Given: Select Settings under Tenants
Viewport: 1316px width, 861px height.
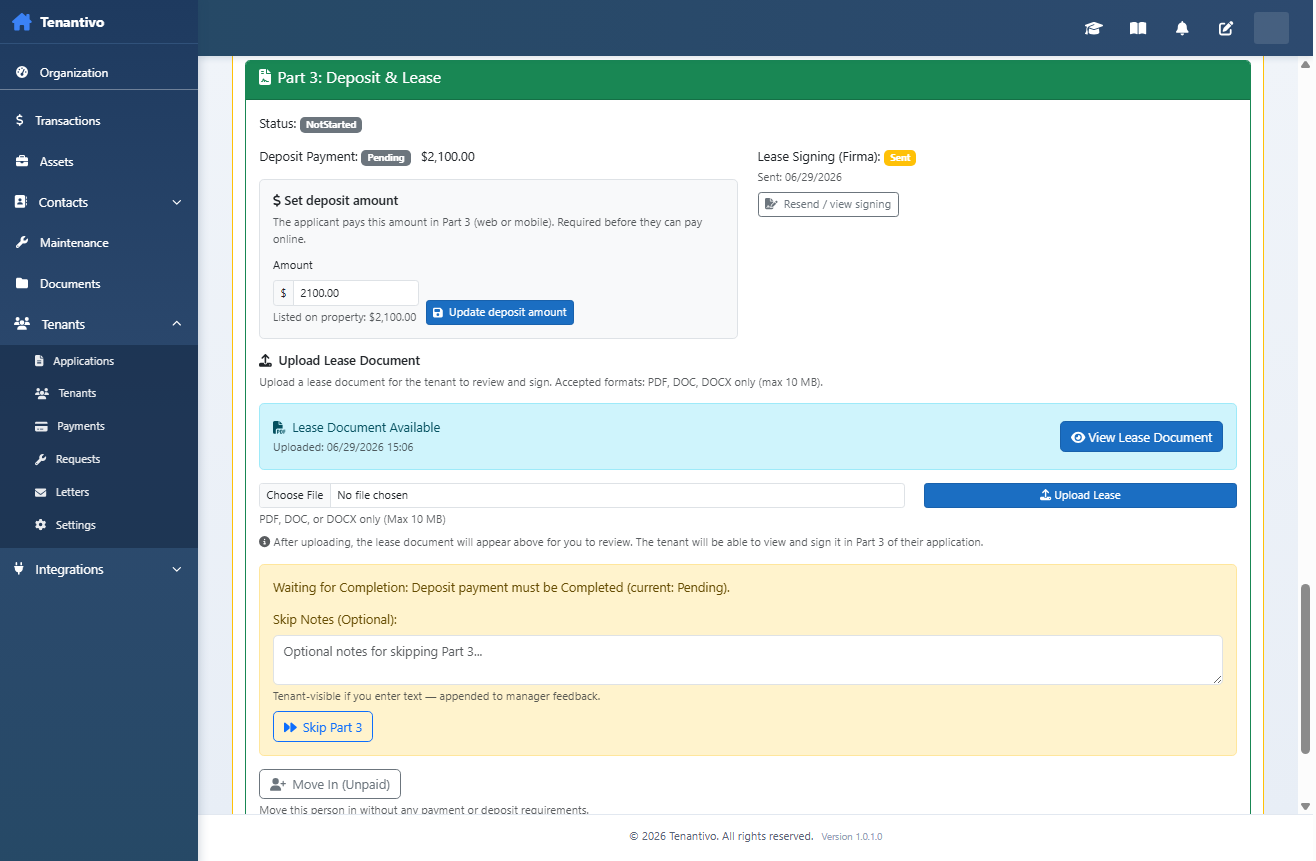Looking at the screenshot, I should (x=99, y=525).
